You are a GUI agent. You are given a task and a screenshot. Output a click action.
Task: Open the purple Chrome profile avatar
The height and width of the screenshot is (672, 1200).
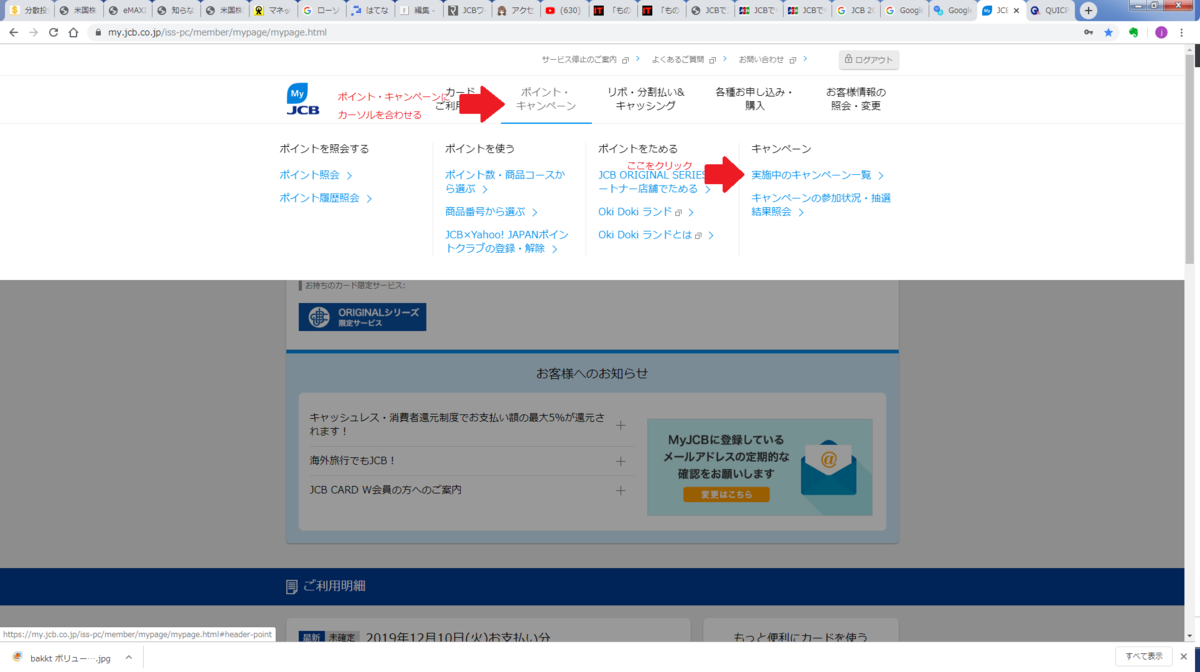pos(1161,32)
